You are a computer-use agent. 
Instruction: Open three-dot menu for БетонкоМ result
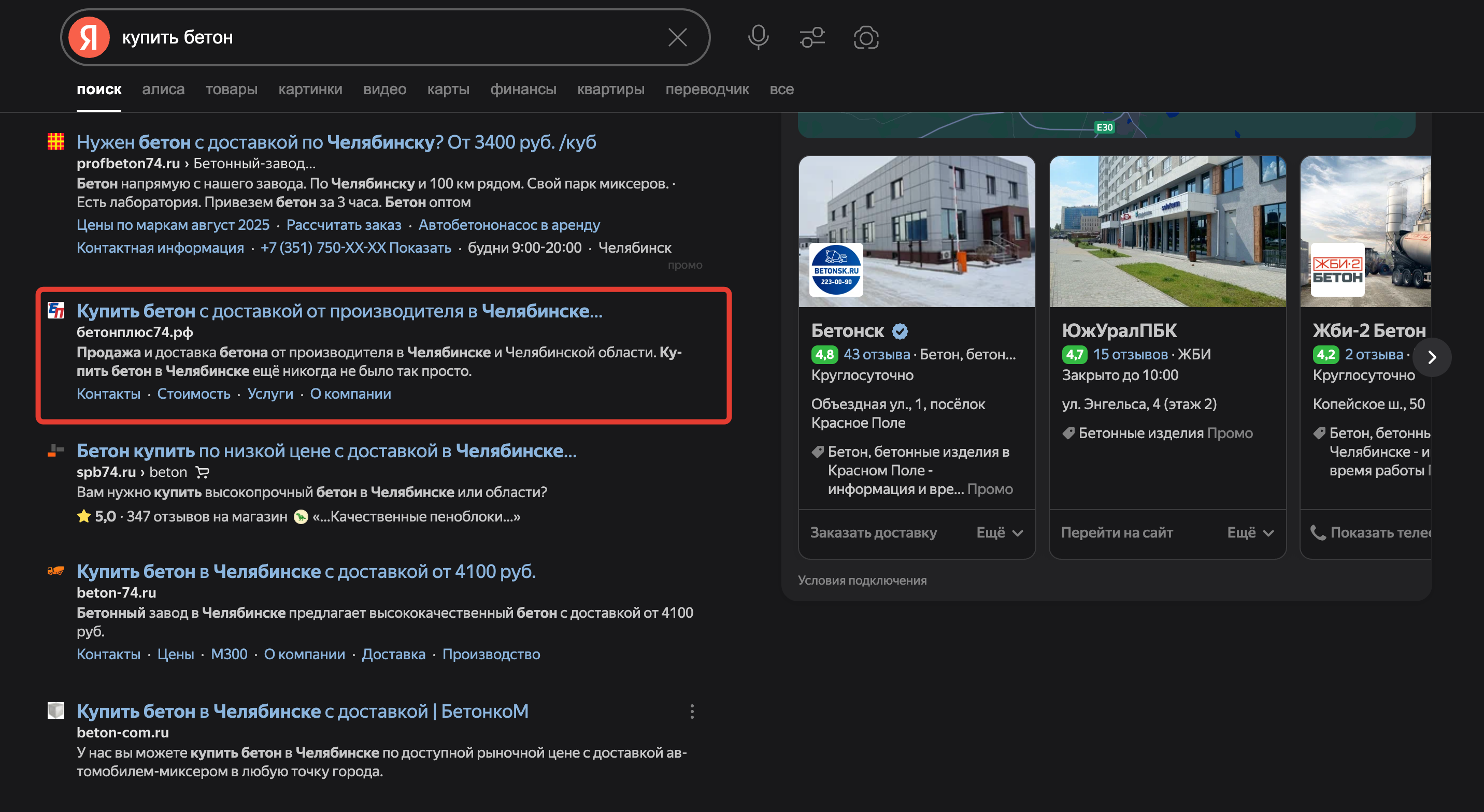(x=692, y=712)
